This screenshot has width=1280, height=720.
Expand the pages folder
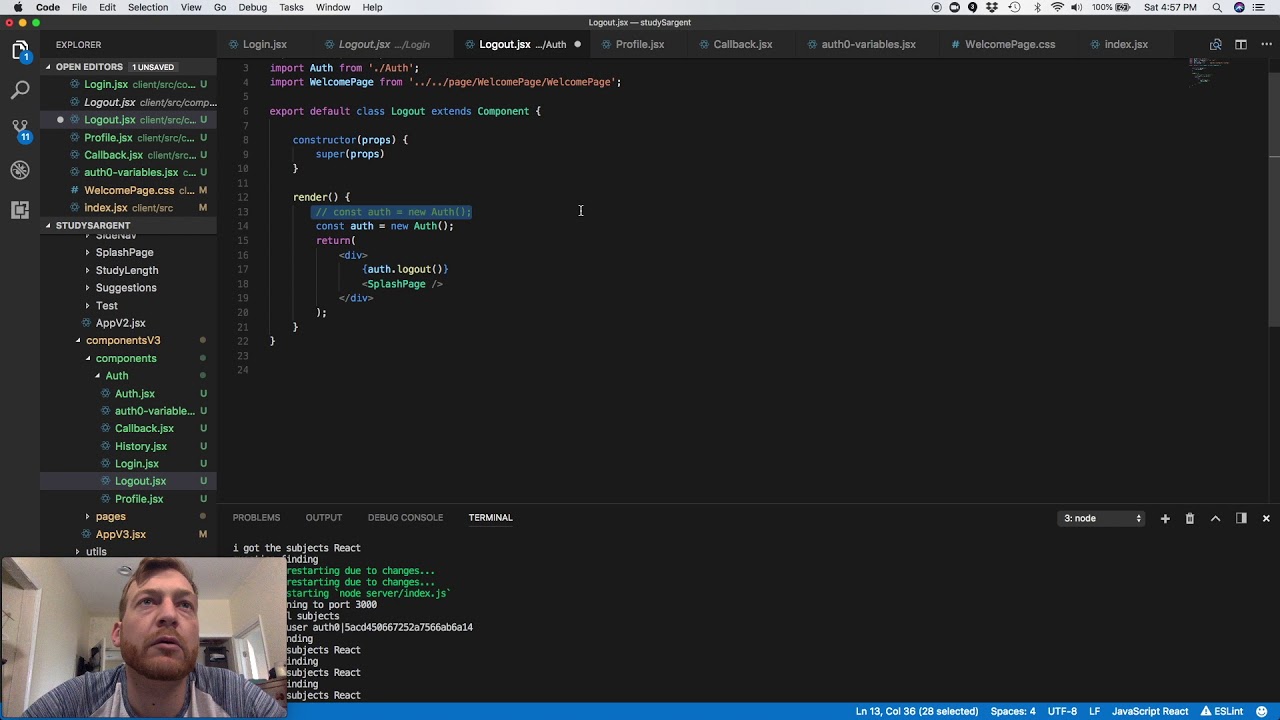click(110, 517)
